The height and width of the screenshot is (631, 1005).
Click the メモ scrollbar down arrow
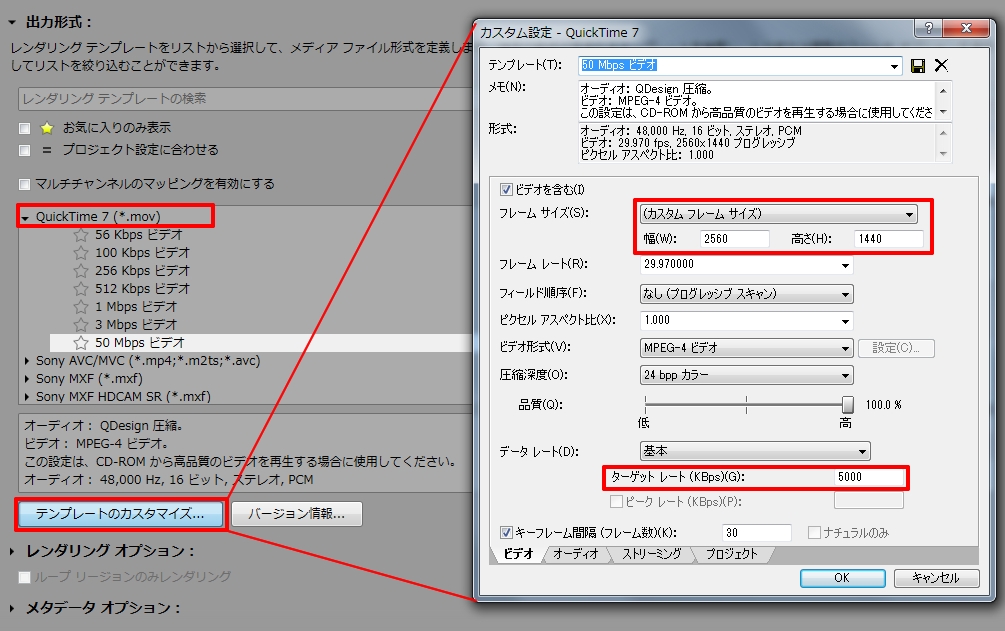943,112
